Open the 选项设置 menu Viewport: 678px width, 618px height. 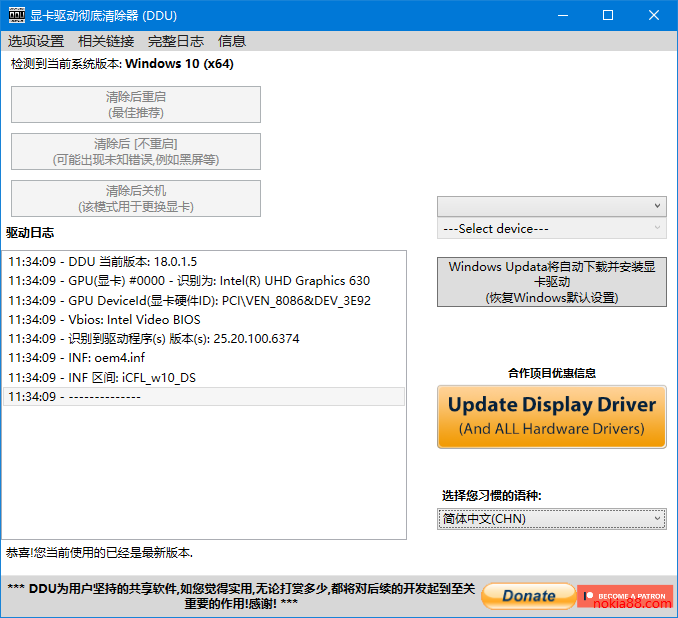click(x=36, y=41)
